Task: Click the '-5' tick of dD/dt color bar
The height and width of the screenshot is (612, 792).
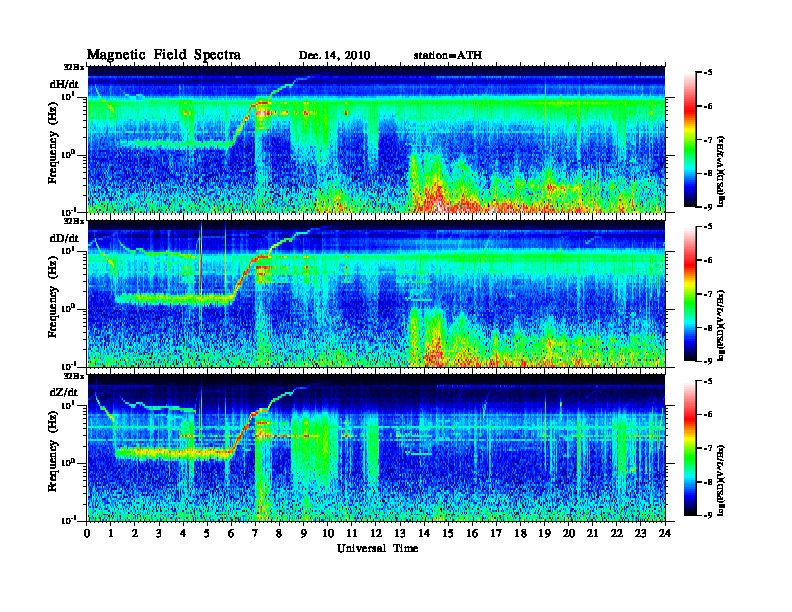Action: pyautogui.click(x=708, y=227)
